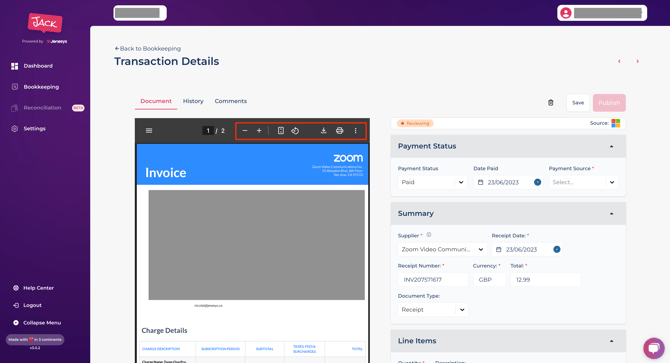This screenshot has width=670, height=363.
Task: Click the user avatar icon
Action: click(566, 13)
